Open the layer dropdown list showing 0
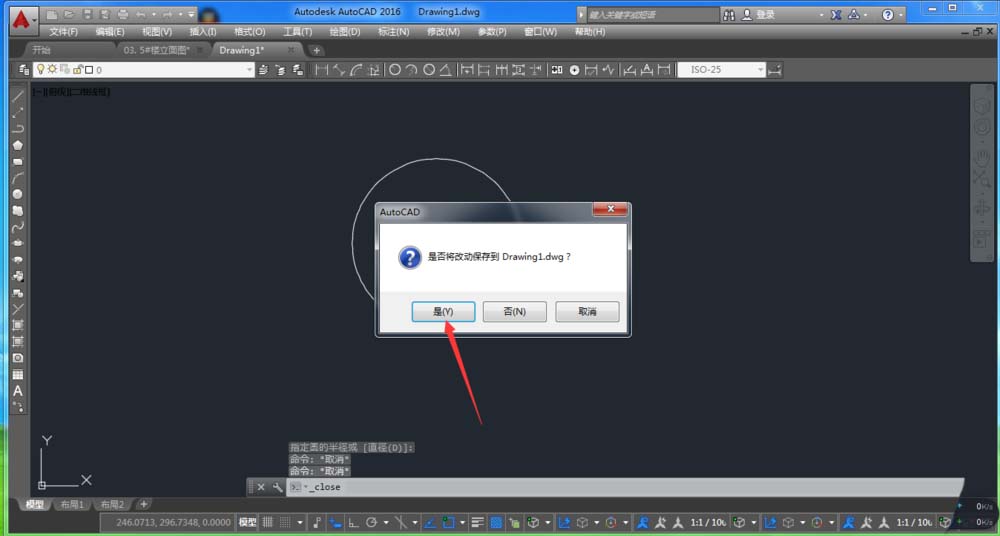The height and width of the screenshot is (536, 1000). tap(144, 70)
